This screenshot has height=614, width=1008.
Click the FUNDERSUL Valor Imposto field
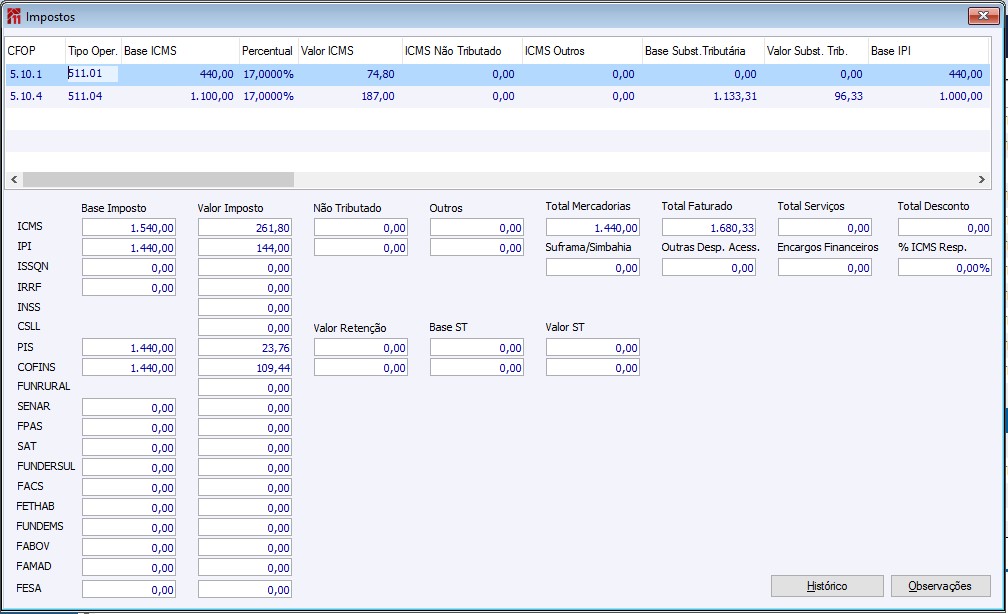tap(245, 467)
